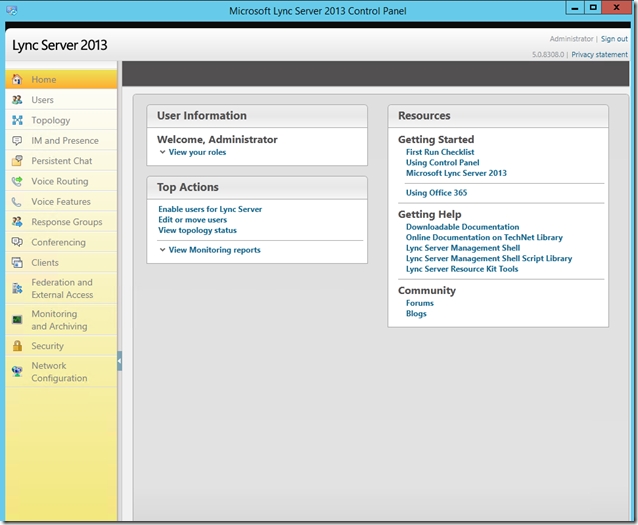Click the Lync Control Panel title bar icon
The image size is (638, 525).
pos(11,11)
